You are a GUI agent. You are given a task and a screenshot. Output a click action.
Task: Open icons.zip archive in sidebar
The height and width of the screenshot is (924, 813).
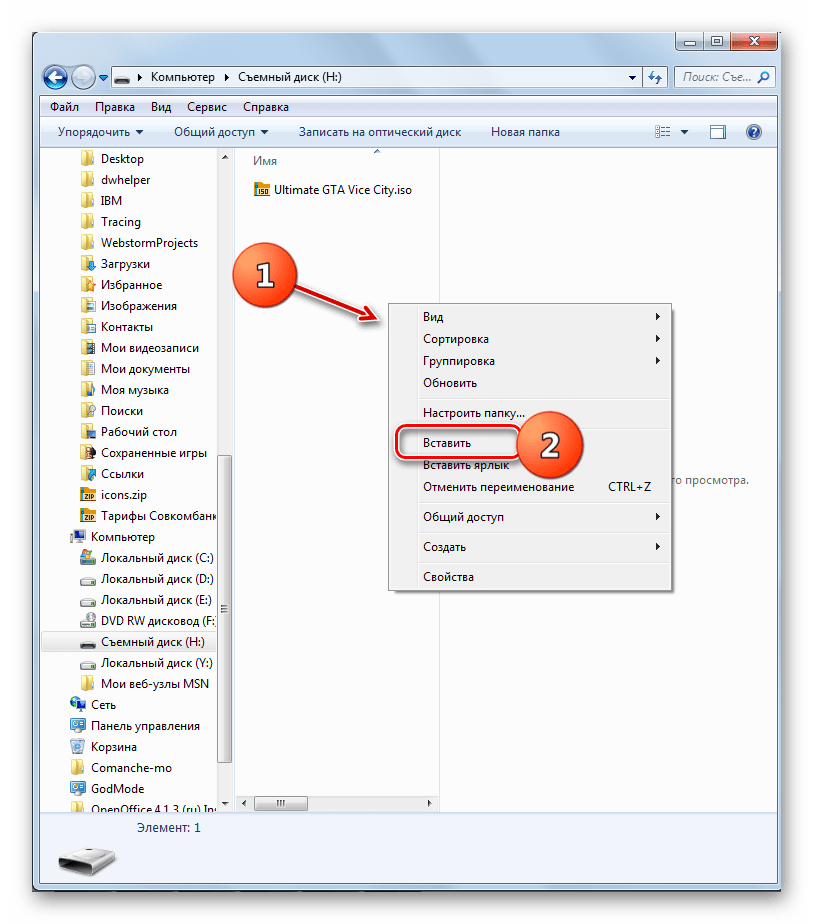[x=122, y=495]
